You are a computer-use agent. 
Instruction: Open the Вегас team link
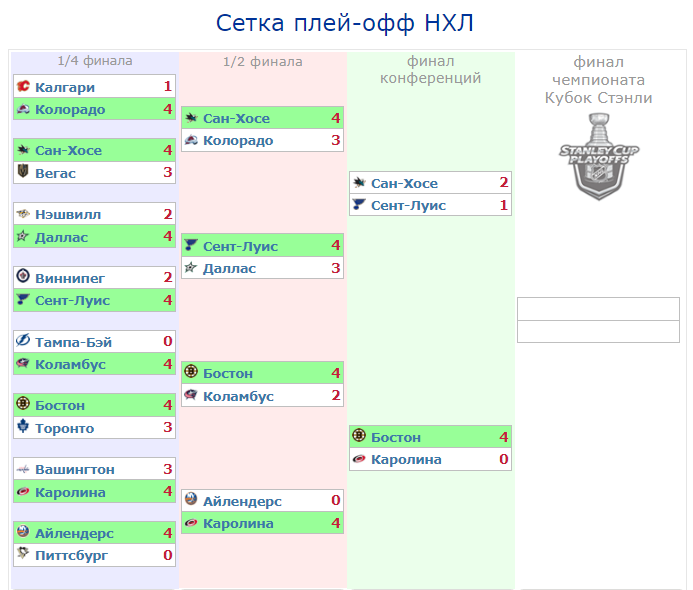55,173
